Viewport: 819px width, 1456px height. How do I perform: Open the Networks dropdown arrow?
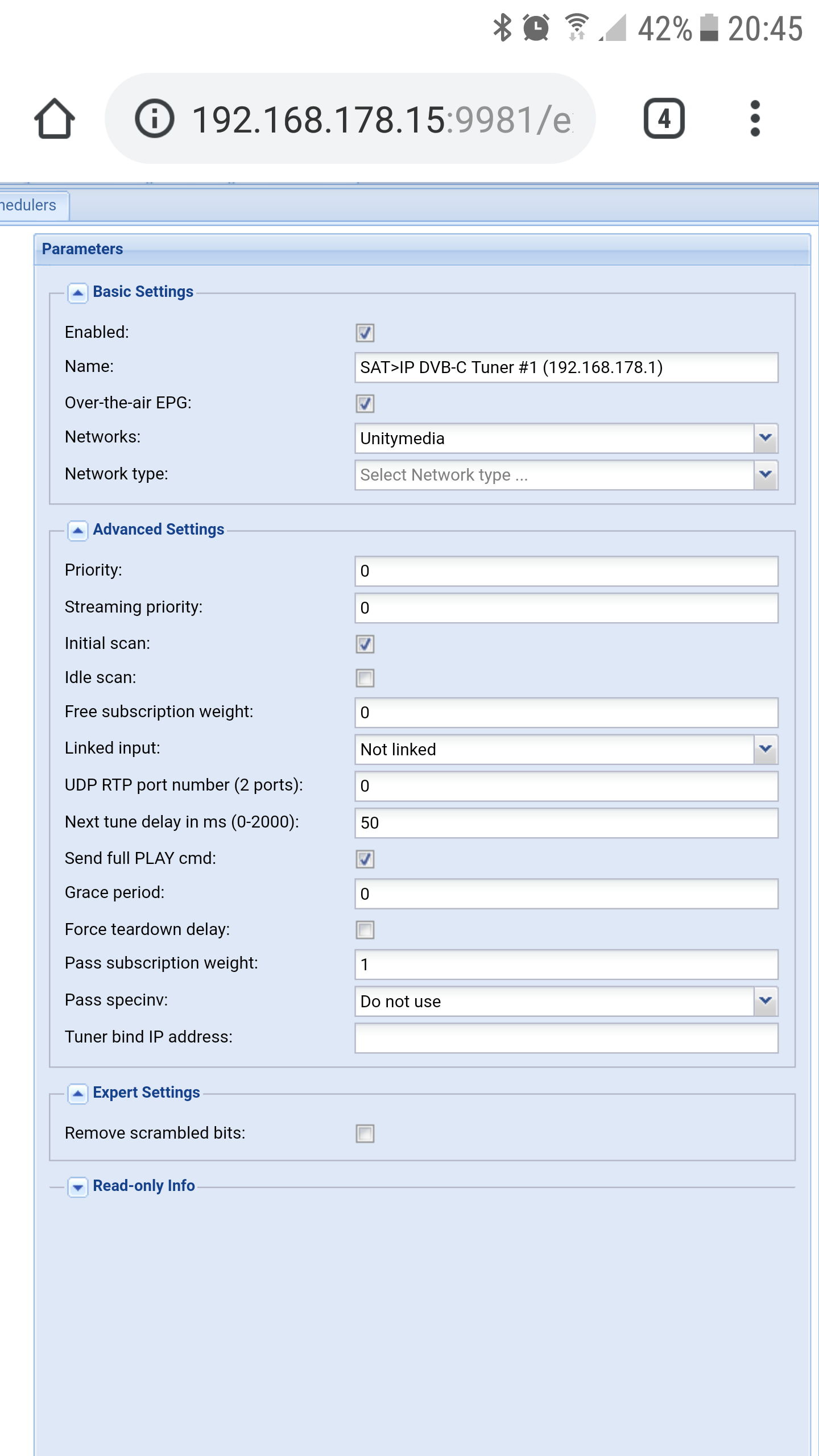766,438
